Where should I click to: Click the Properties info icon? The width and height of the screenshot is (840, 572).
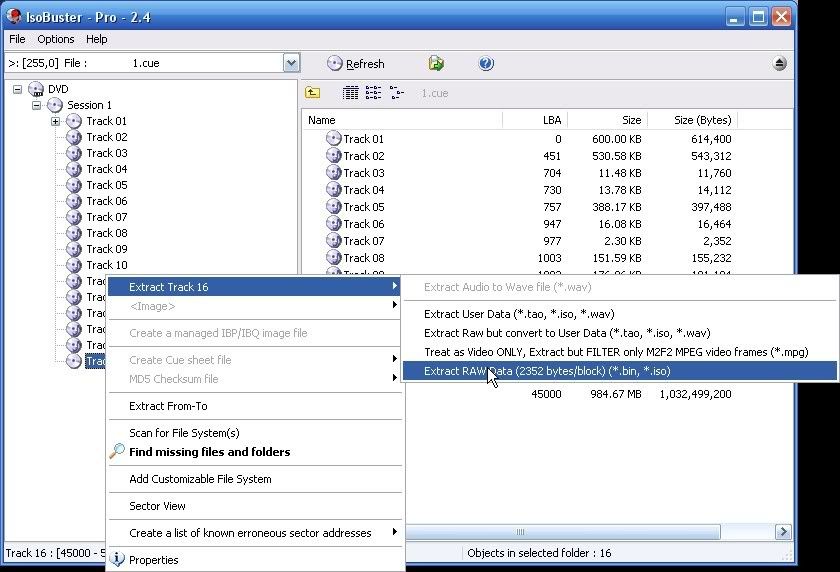[x=117, y=559]
